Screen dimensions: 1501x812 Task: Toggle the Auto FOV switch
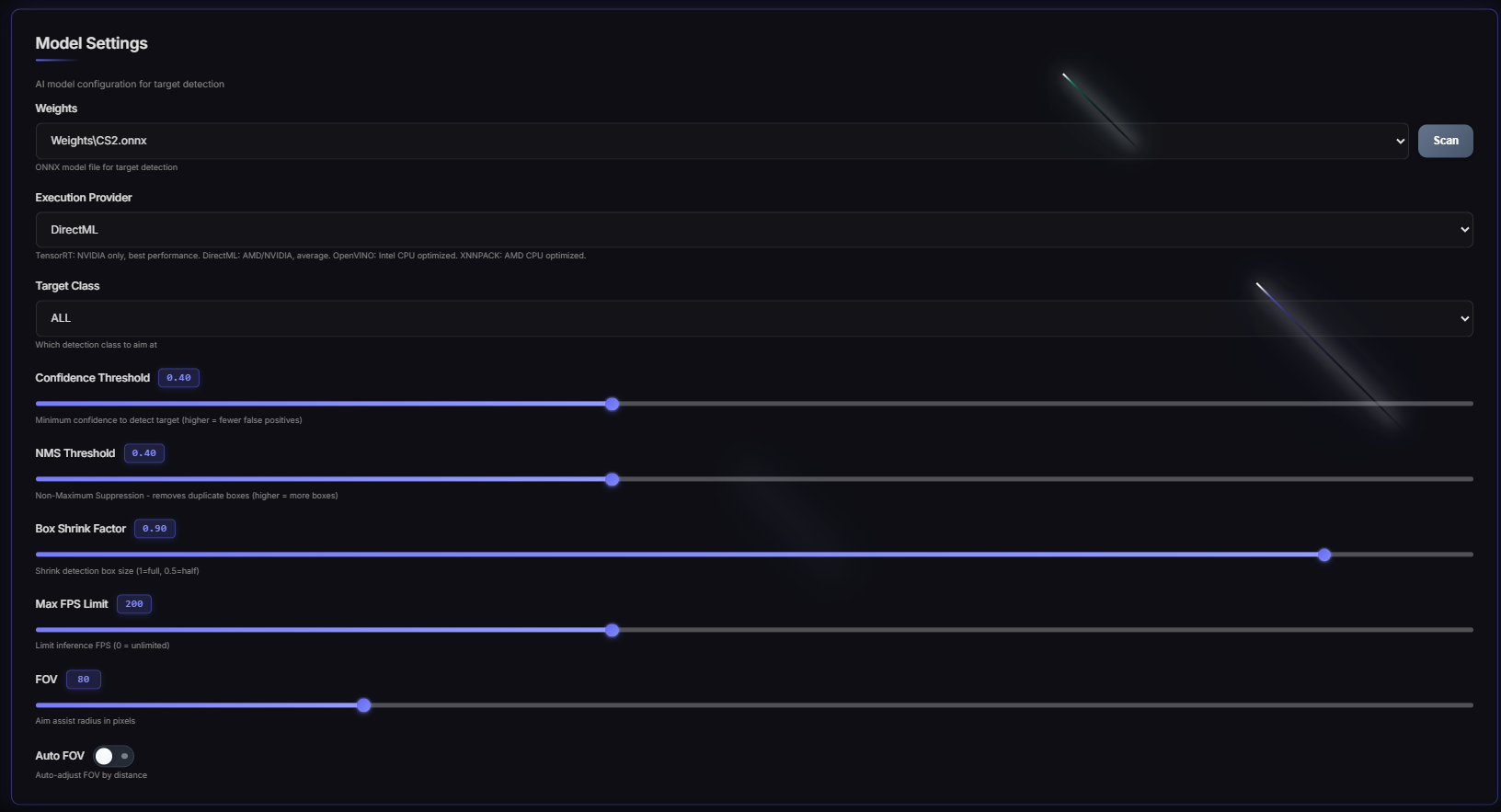pos(113,756)
